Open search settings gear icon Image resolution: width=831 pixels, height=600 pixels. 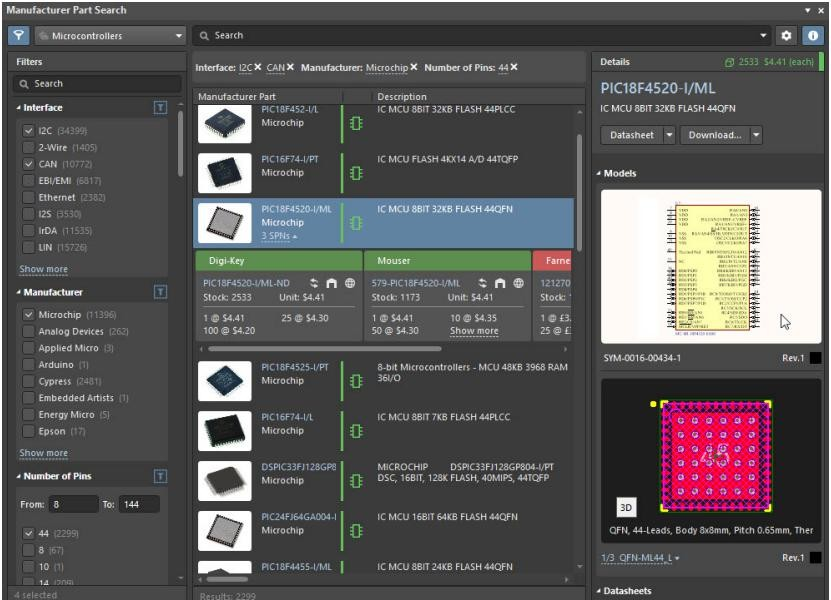point(786,36)
